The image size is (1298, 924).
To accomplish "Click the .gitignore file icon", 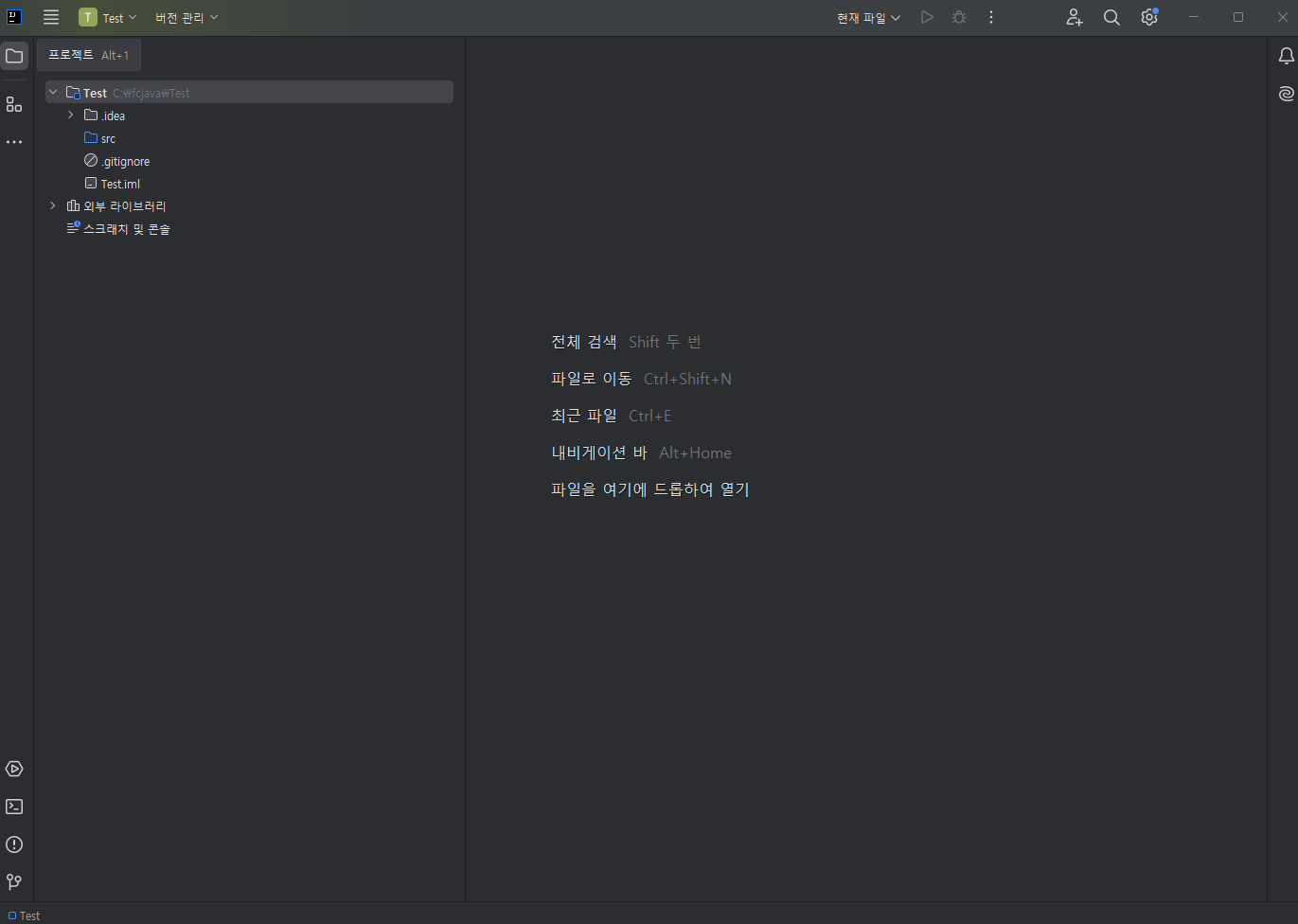I will [91, 160].
